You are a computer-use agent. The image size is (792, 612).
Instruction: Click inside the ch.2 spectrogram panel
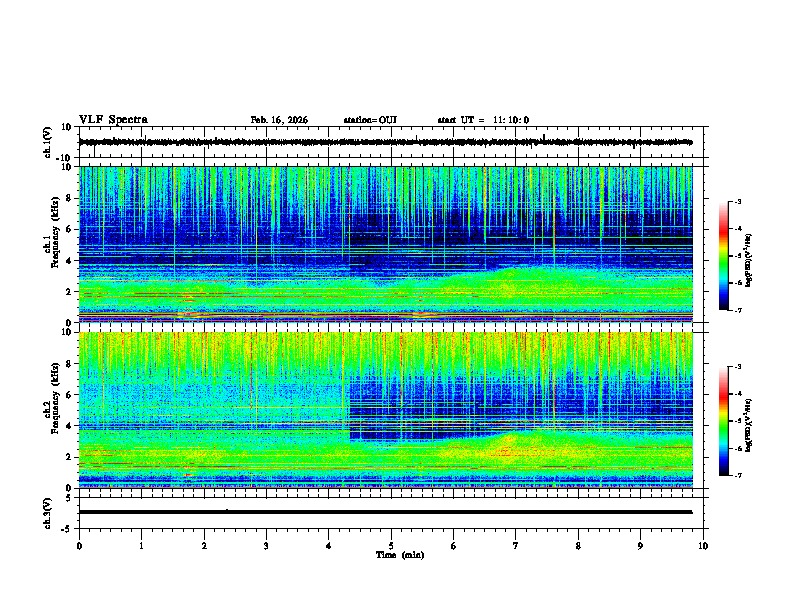[x=386, y=410]
